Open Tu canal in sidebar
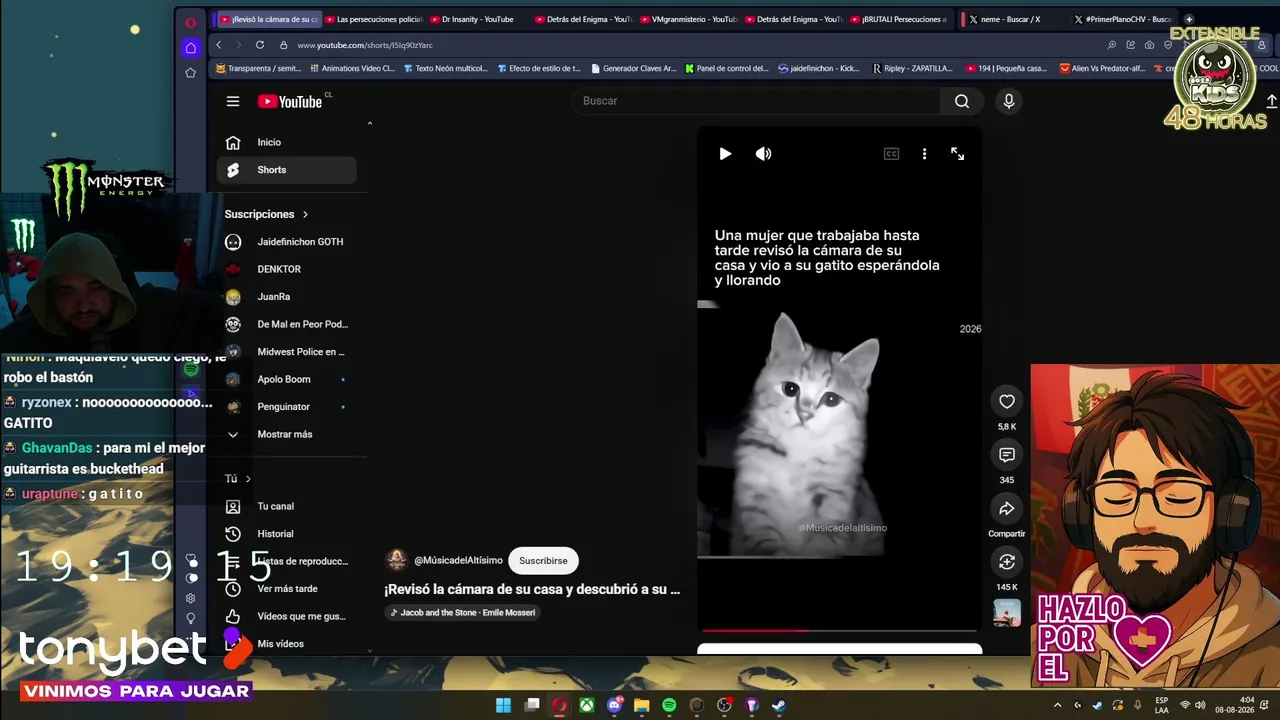Image resolution: width=1280 pixels, height=720 pixels. (x=286, y=506)
